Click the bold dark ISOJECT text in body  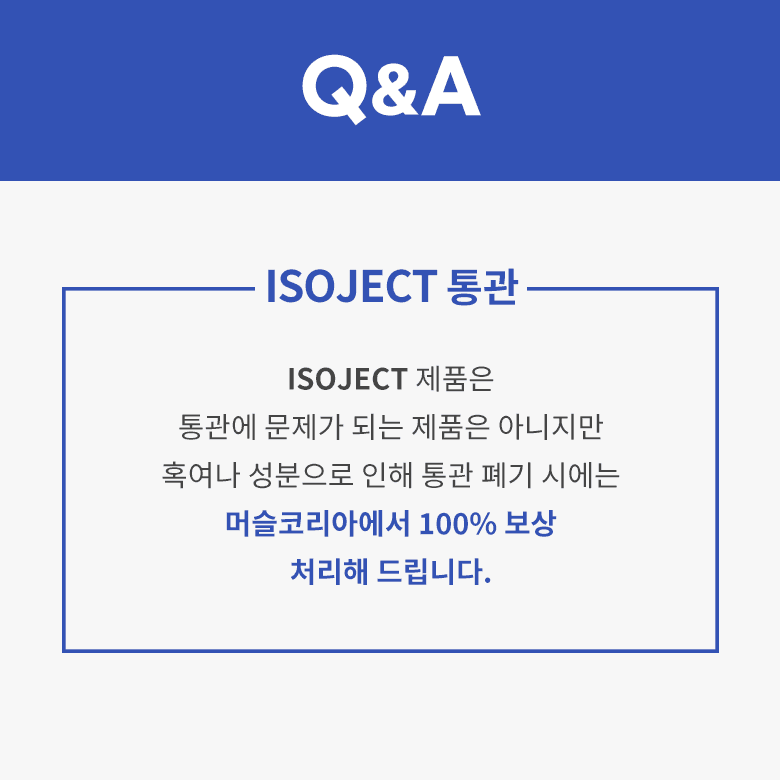[x=347, y=379]
